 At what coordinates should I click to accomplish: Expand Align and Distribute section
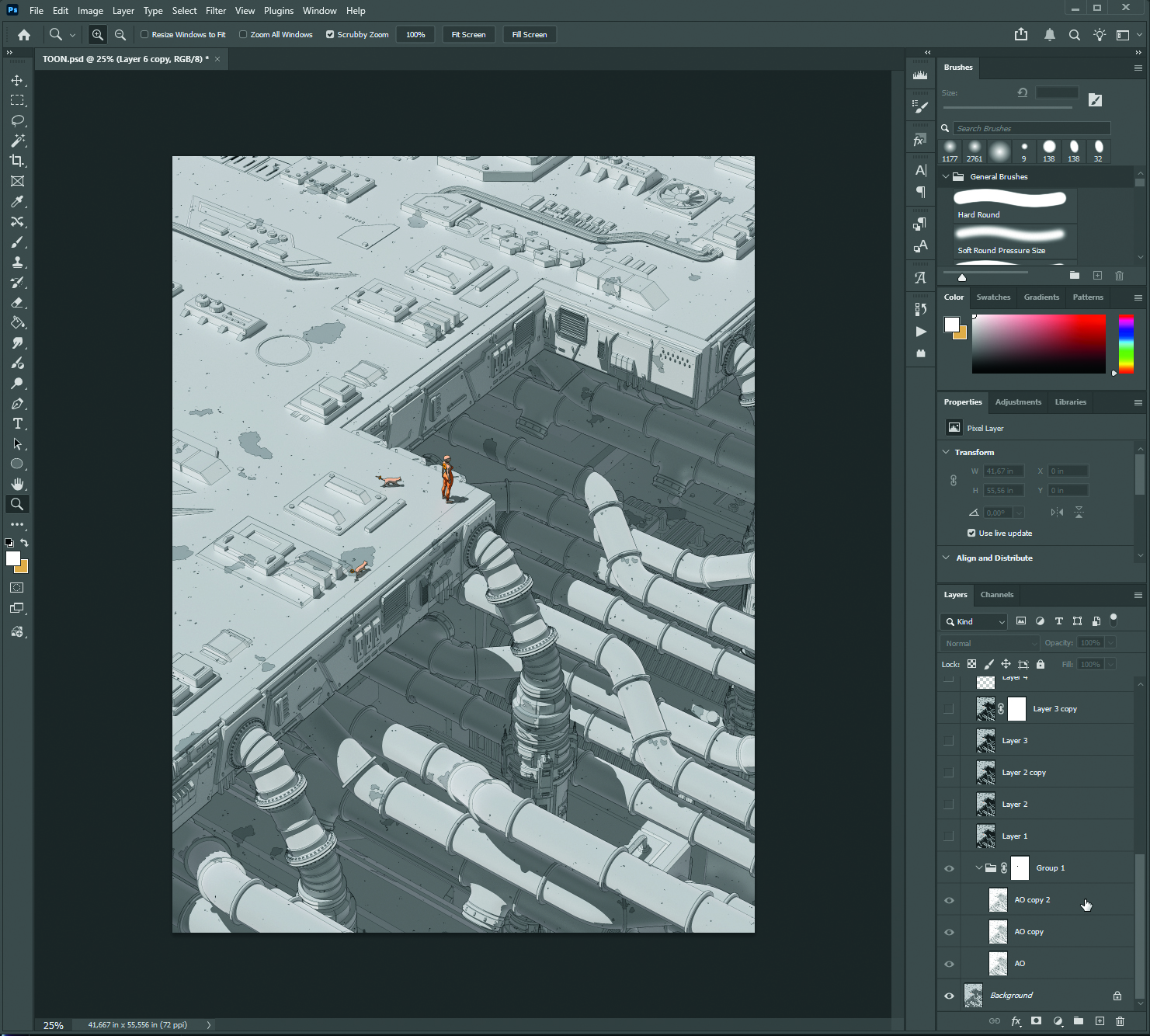click(946, 558)
